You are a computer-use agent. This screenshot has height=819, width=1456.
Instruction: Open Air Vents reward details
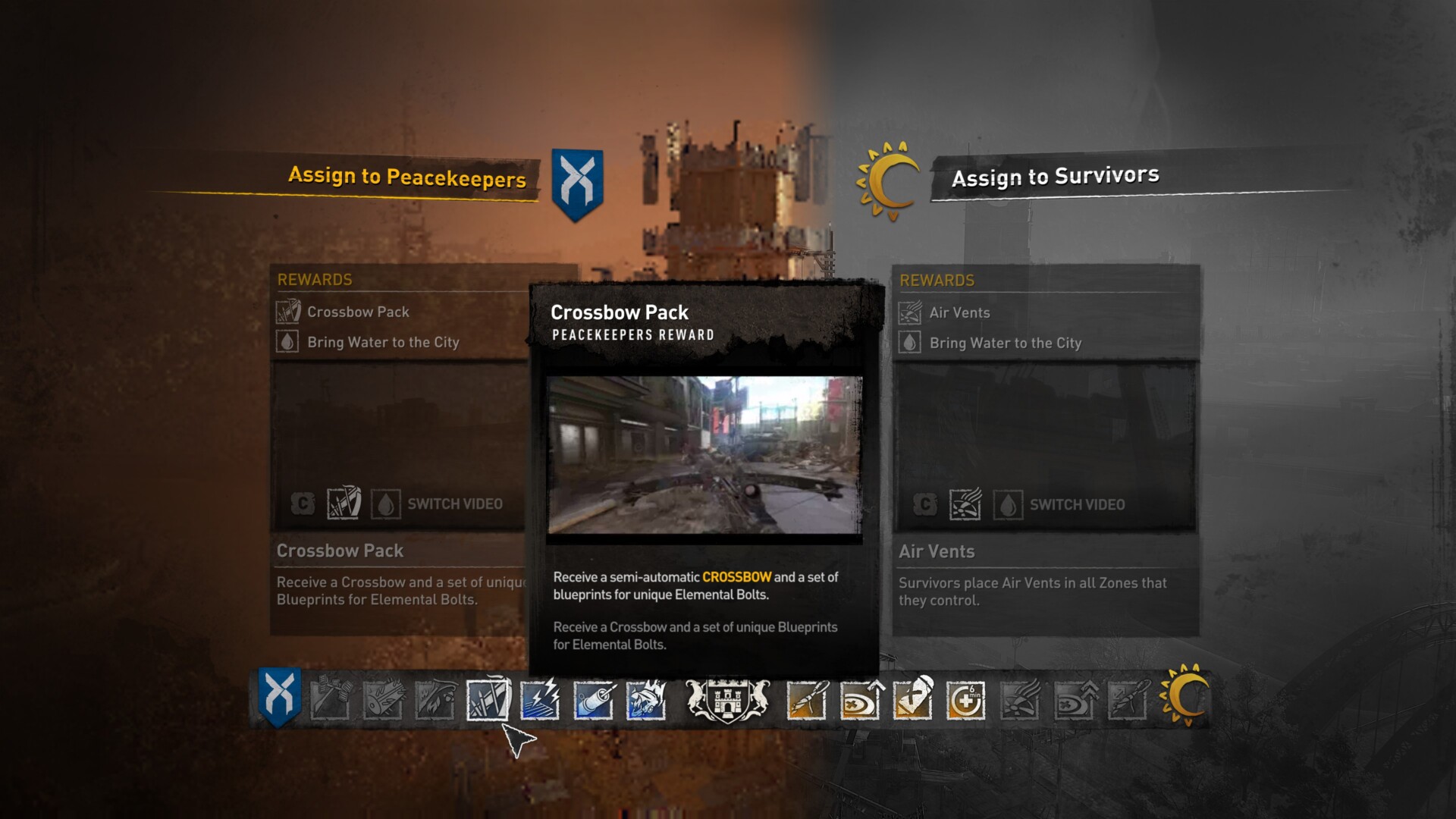pos(961,311)
